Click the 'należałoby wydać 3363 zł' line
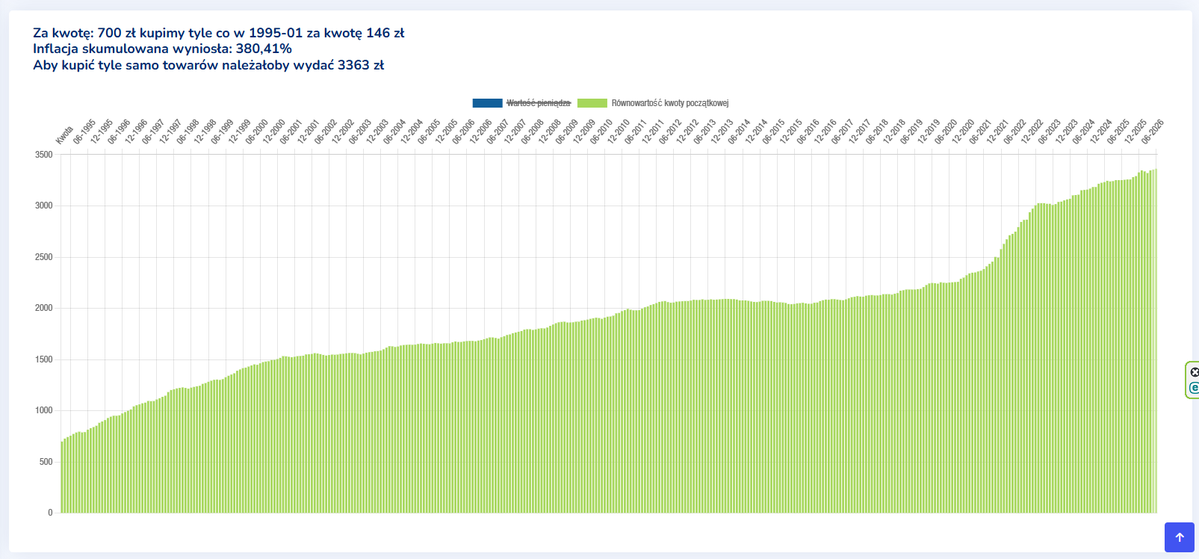Viewport: 1199px width, 559px height. (x=209, y=66)
